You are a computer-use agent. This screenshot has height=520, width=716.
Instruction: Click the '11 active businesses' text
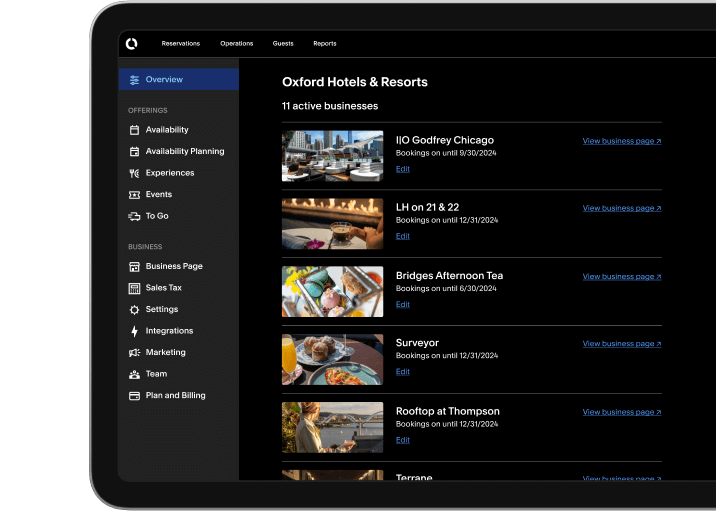click(x=330, y=106)
